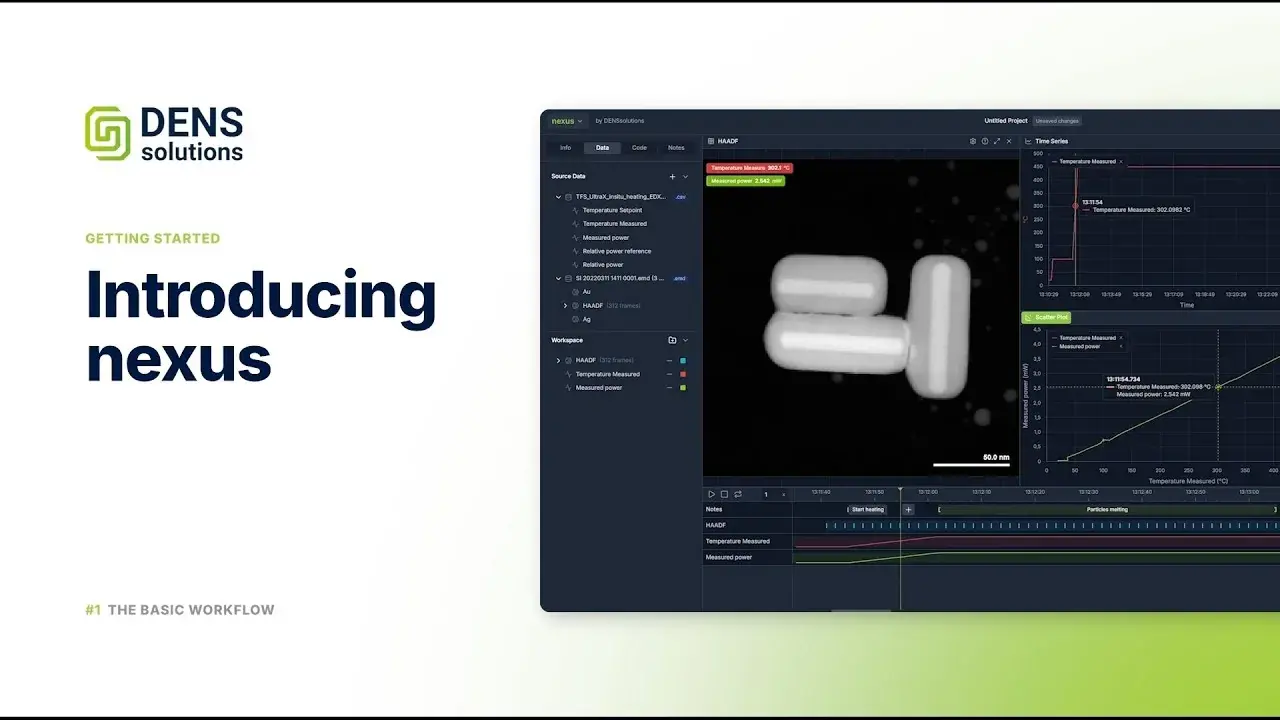Open the teal color swatch for HAADF
Viewport: 1280px width, 720px height.
[x=683, y=360]
